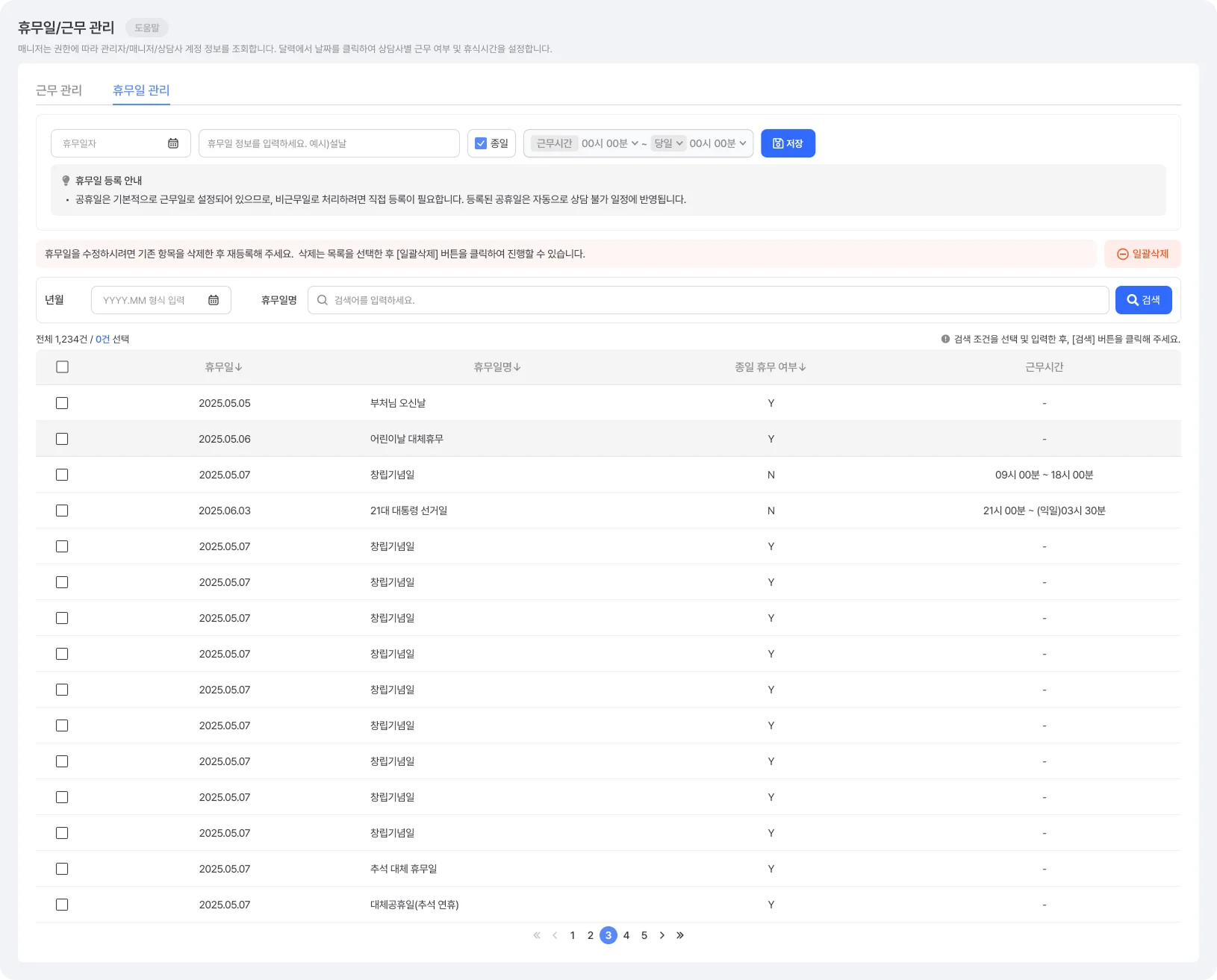
Task: Click the minus icon on 일괄삭제
Action: coord(1122,254)
